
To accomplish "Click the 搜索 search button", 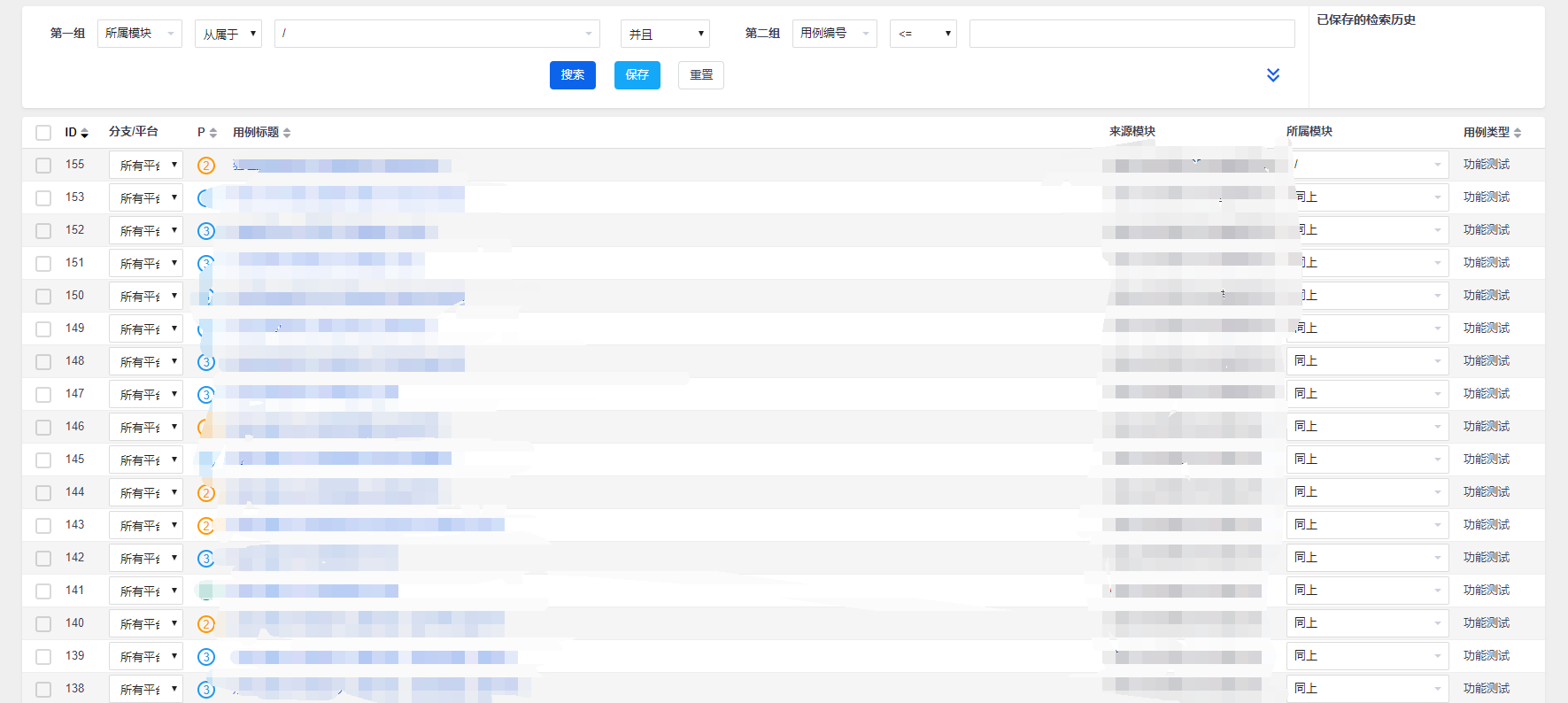I will [573, 75].
